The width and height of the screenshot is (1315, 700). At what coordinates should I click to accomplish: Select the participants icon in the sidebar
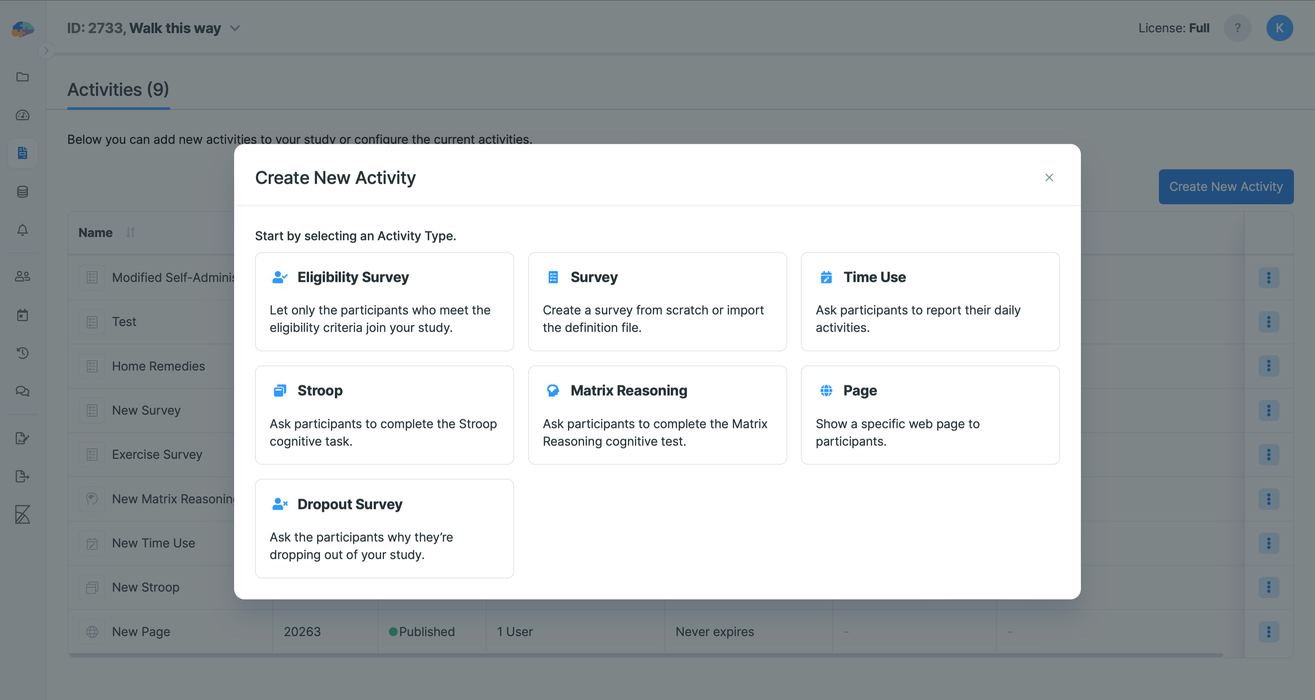pyautogui.click(x=22, y=276)
